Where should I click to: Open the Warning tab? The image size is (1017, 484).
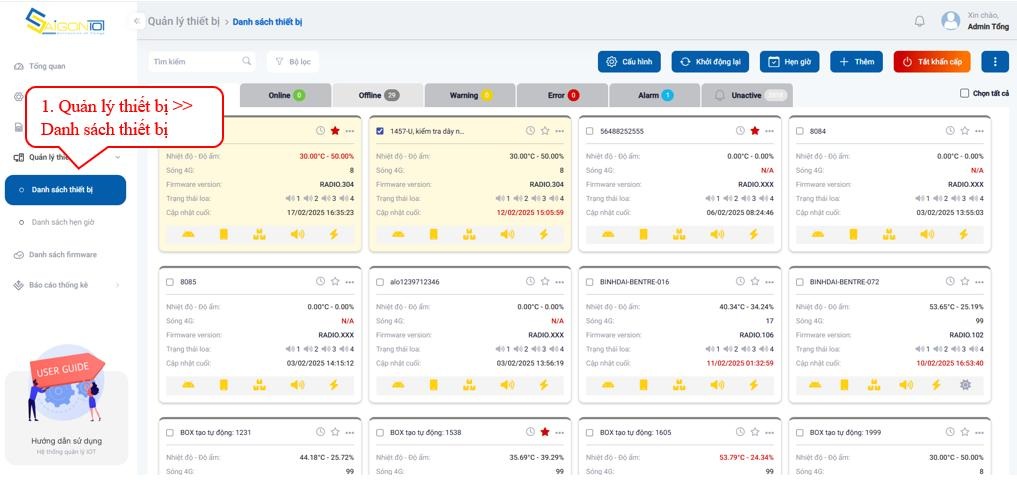tap(470, 95)
